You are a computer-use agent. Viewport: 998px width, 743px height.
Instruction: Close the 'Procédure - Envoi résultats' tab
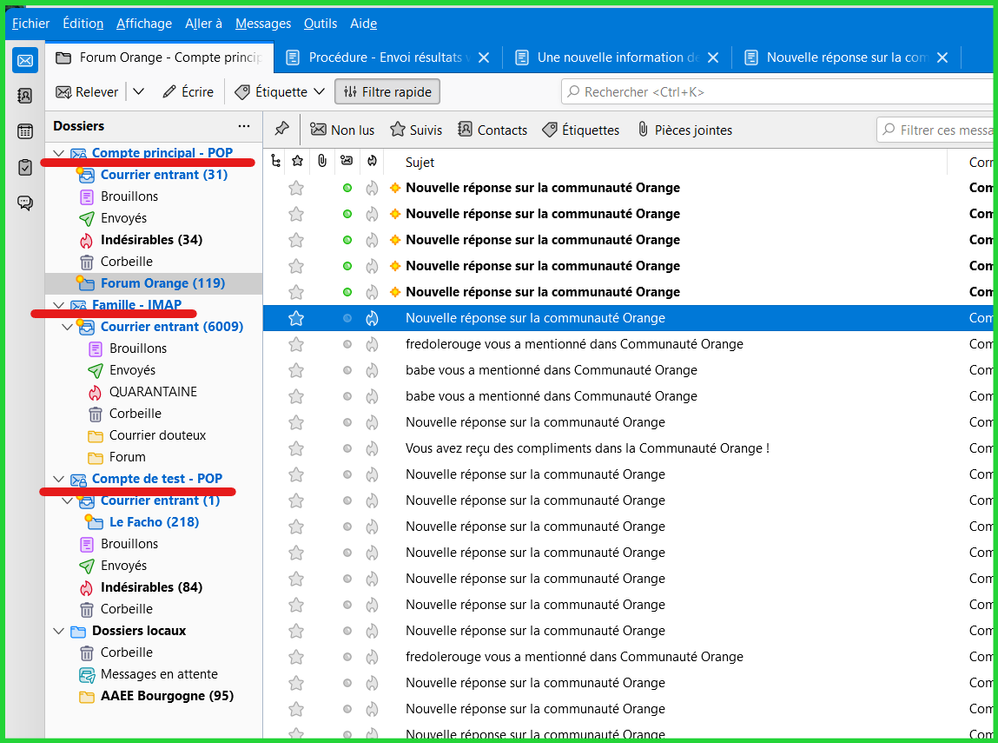pyautogui.click(x=484, y=58)
